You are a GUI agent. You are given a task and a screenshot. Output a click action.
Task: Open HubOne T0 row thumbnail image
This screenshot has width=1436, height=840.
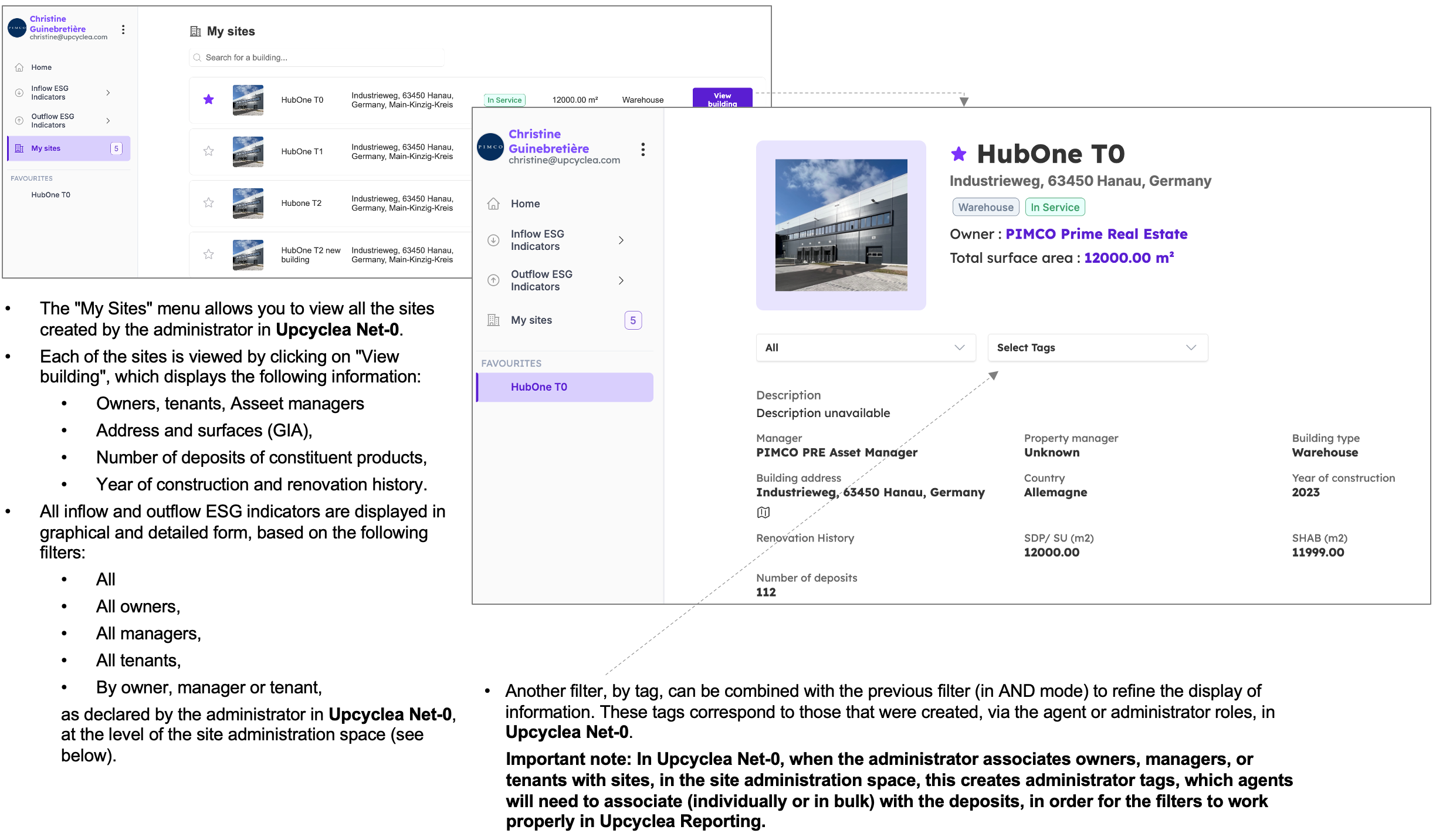coord(248,100)
